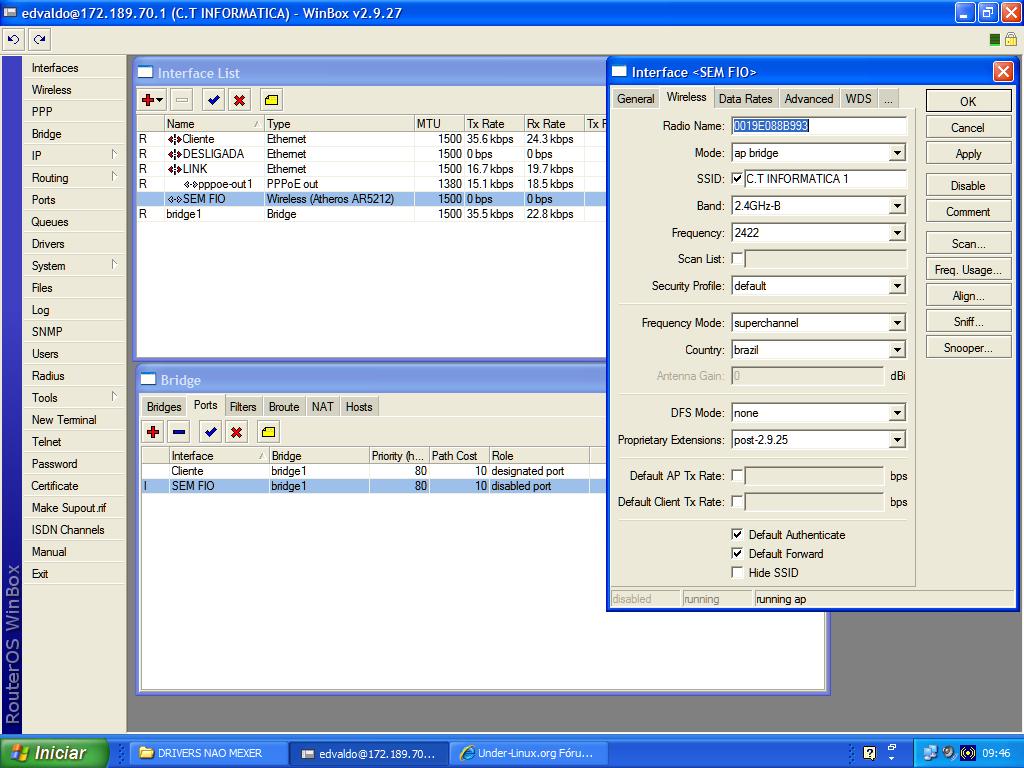This screenshot has height=768, width=1024.
Task: Add bridge port with red plus icon
Action: [153, 432]
